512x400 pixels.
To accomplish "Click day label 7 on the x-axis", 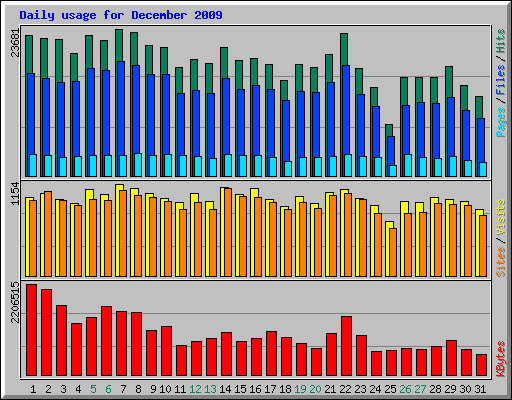I will (x=123, y=389).
